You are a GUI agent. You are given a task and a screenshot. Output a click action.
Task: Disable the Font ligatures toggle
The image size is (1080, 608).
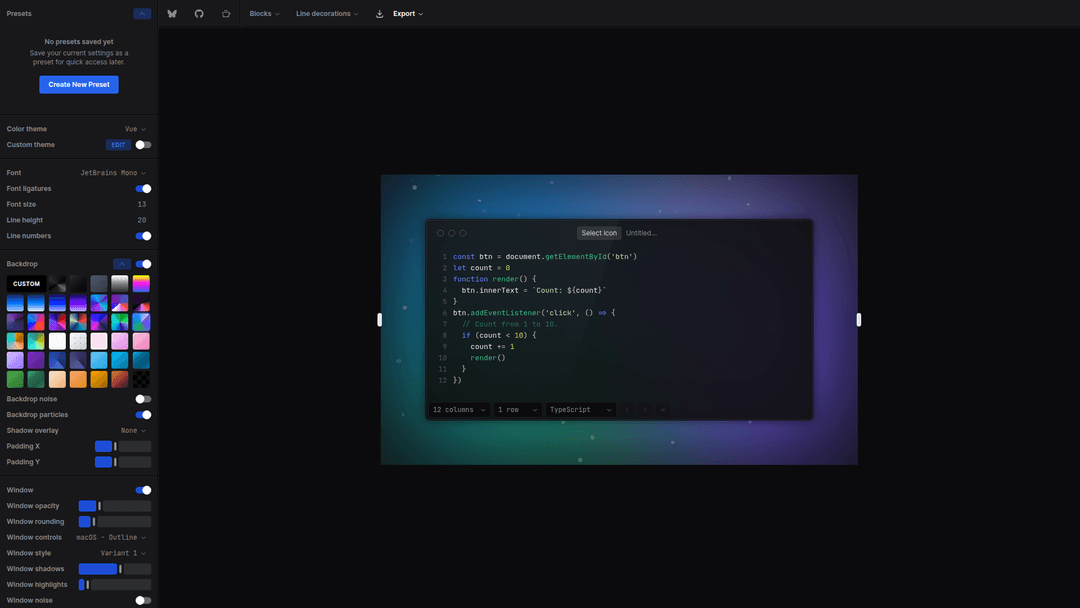pyautogui.click(x=143, y=189)
